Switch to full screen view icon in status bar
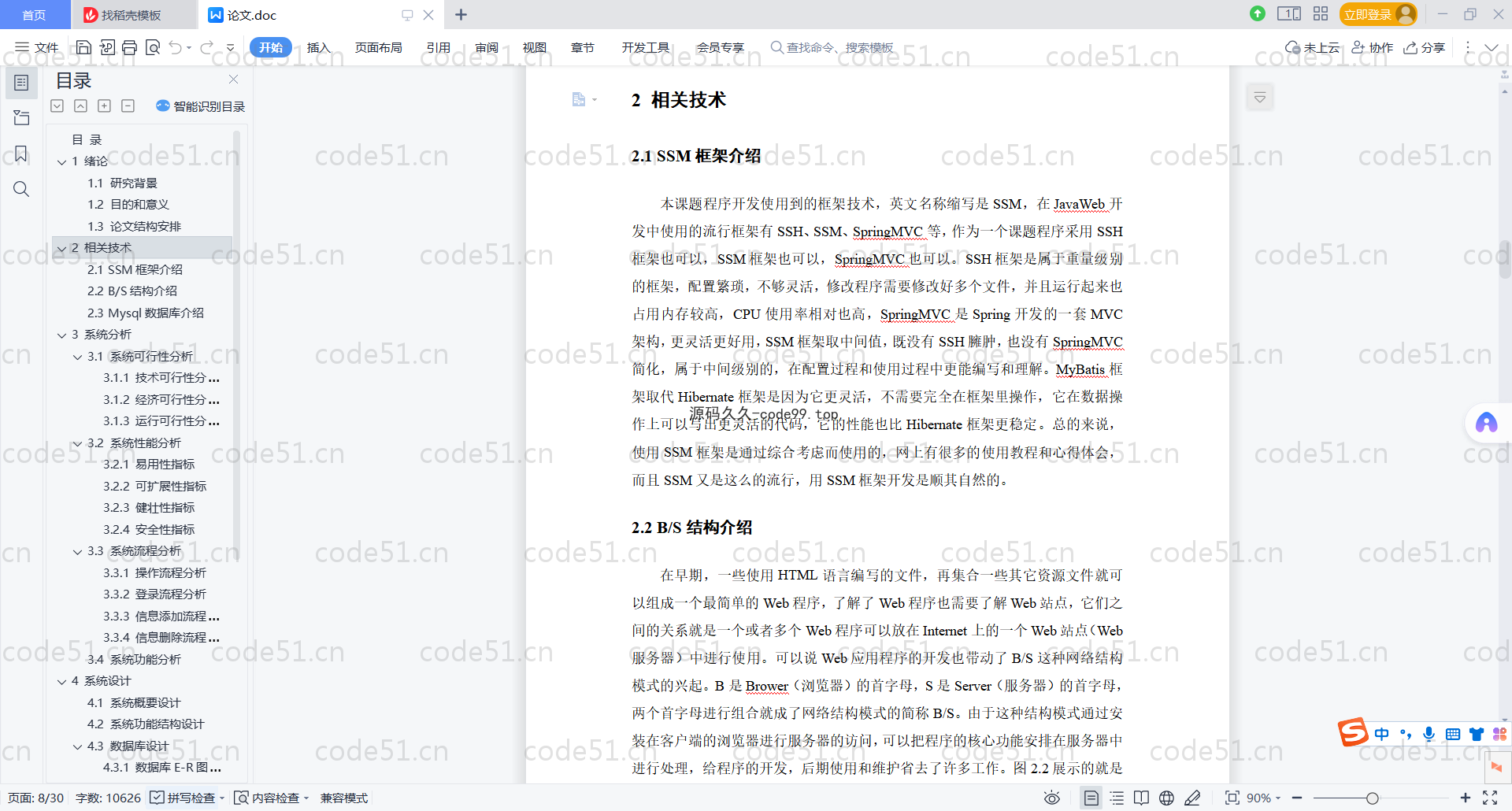Viewport: 1512px width, 811px height. coord(1490,798)
